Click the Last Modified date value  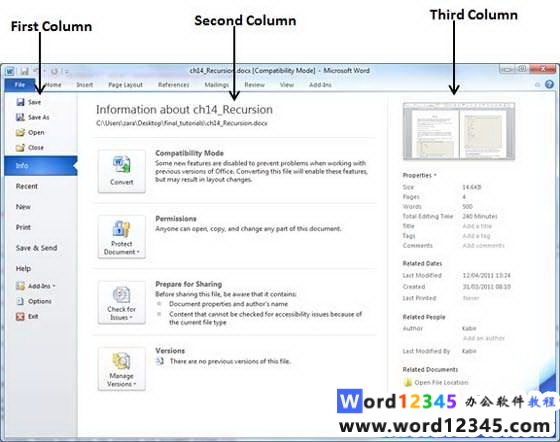(486, 275)
